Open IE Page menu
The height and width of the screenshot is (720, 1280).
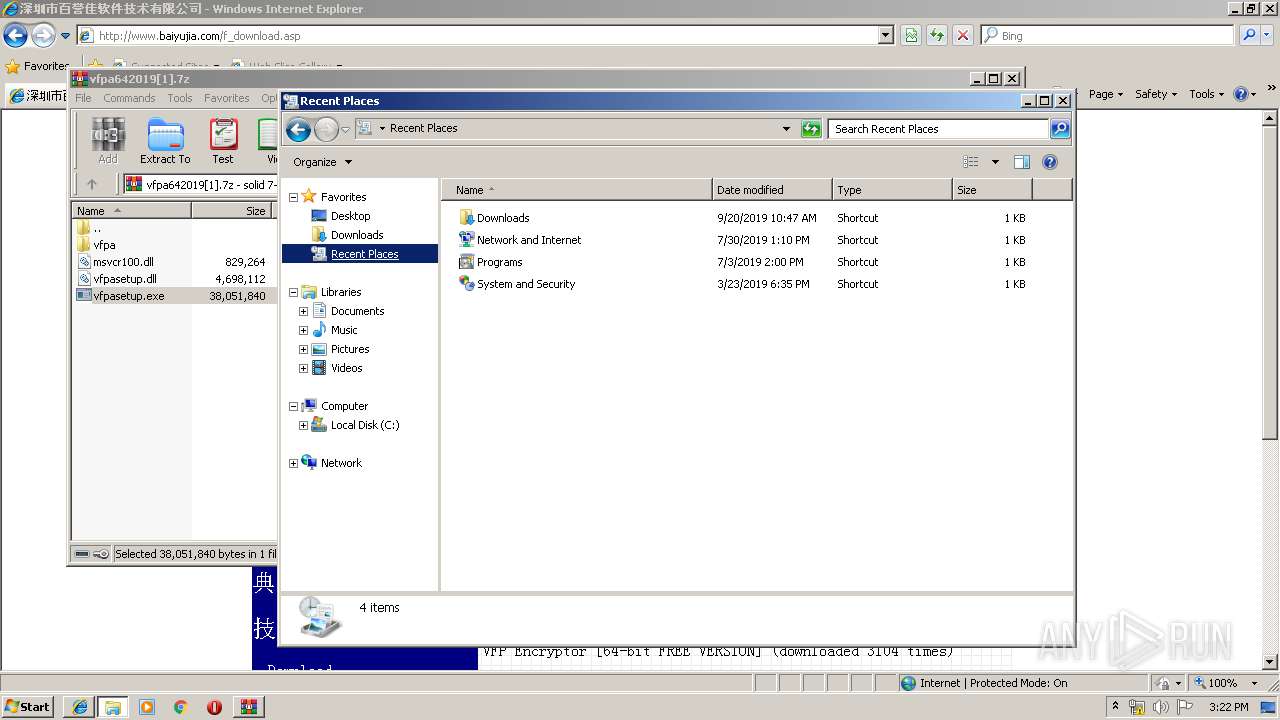pos(1106,94)
